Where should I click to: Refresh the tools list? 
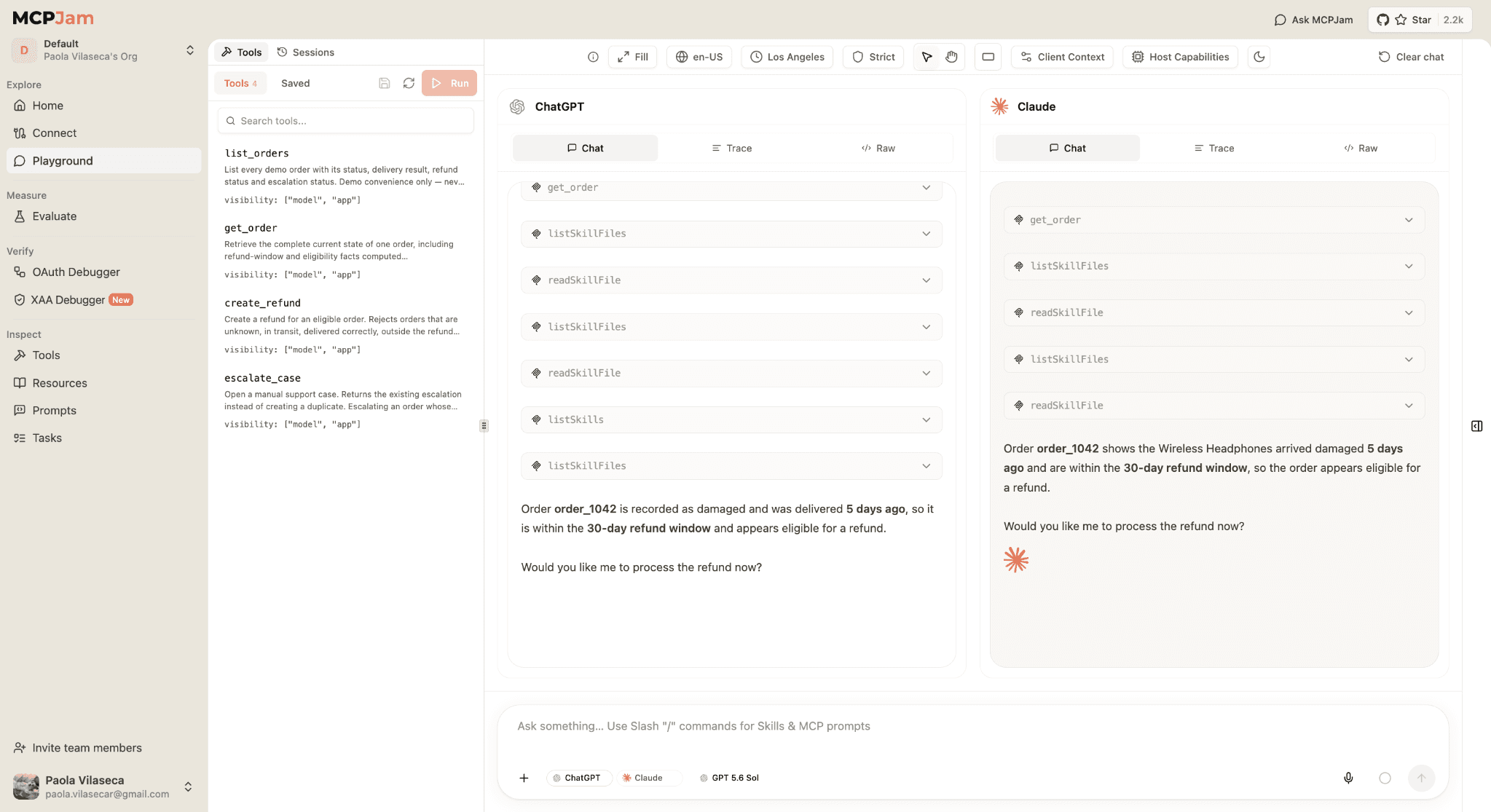point(409,83)
